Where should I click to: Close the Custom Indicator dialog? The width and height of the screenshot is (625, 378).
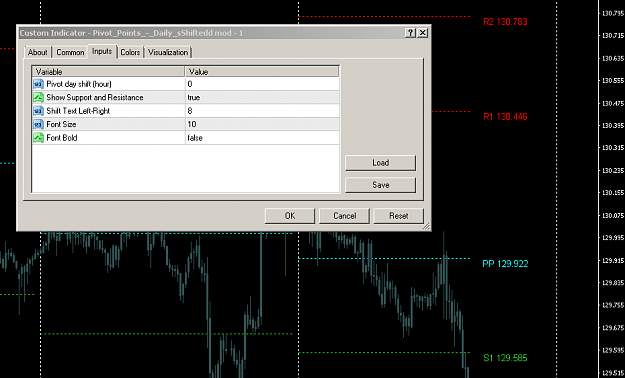[x=423, y=33]
